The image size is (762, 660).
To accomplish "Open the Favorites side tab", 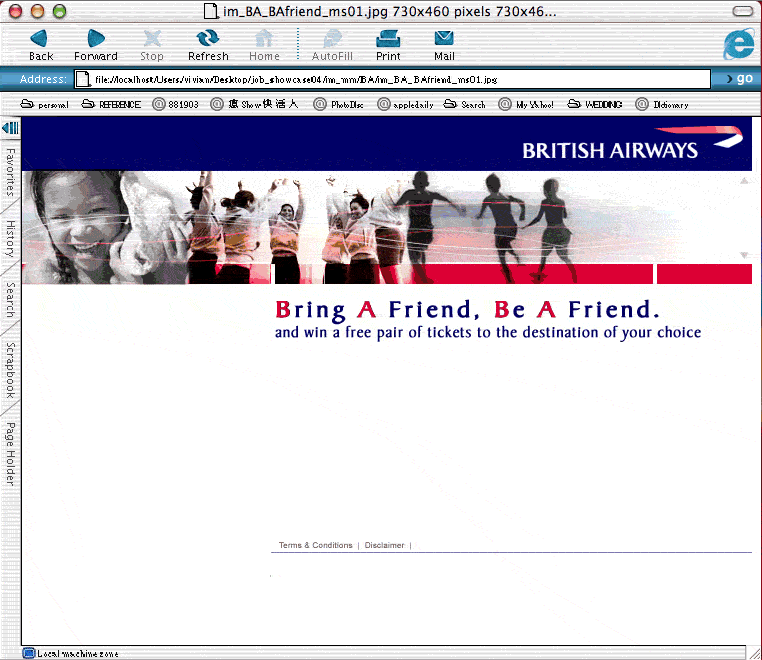I will (x=10, y=173).
